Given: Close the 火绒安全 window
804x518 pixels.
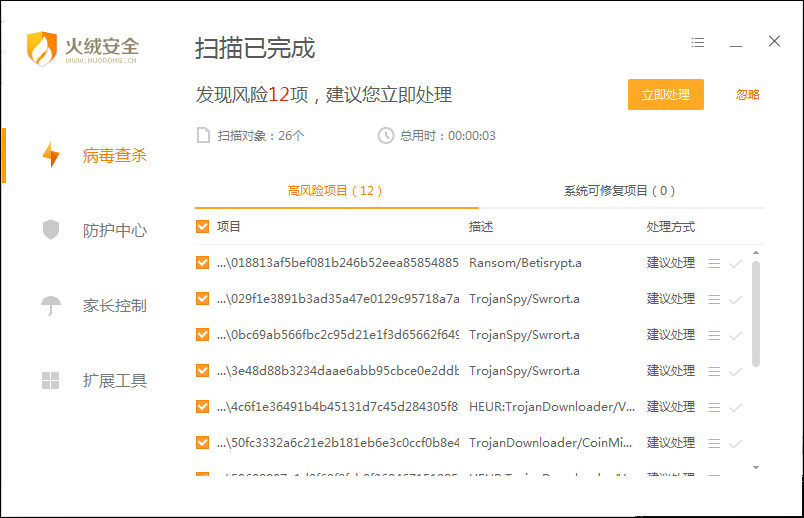Looking at the screenshot, I should point(774,41).
